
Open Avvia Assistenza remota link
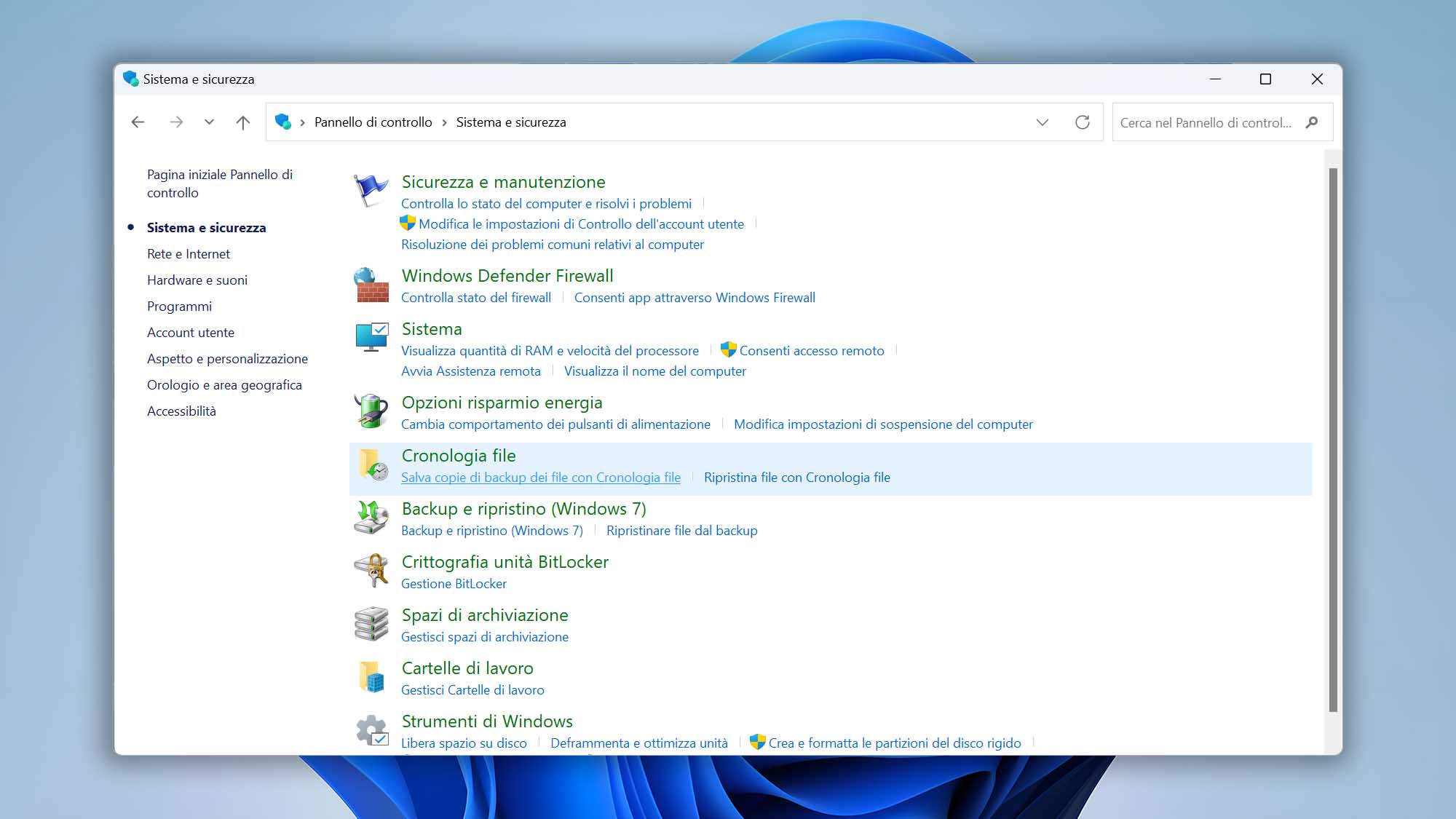[x=471, y=371]
